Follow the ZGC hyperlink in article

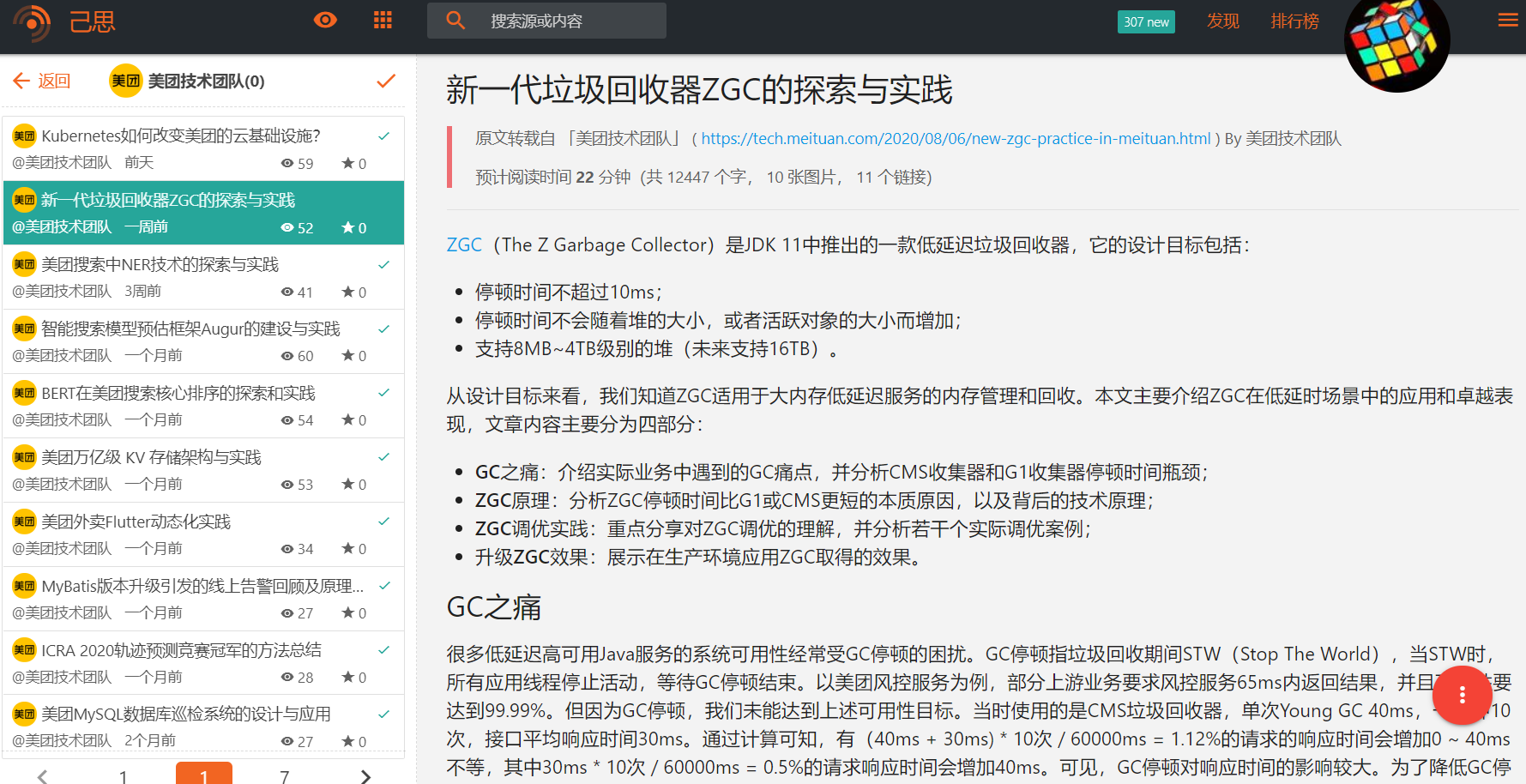(464, 244)
